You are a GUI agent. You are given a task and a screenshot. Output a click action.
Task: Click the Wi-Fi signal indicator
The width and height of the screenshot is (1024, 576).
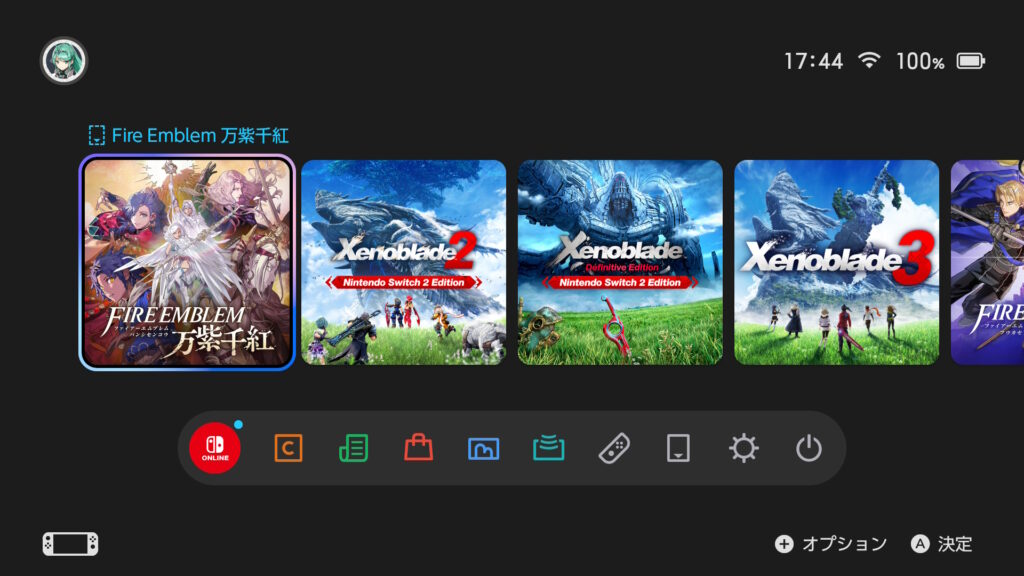[x=869, y=60]
